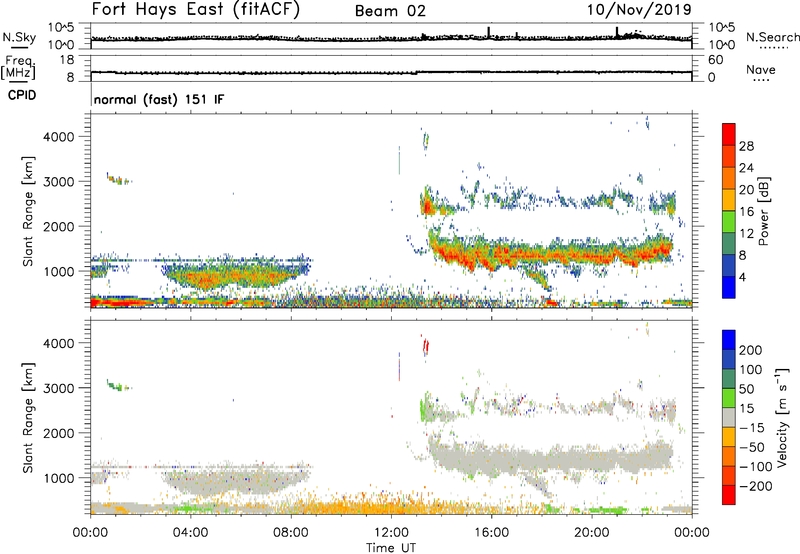
Task: Click the red top segment of power colorbar
Action: pos(729,134)
